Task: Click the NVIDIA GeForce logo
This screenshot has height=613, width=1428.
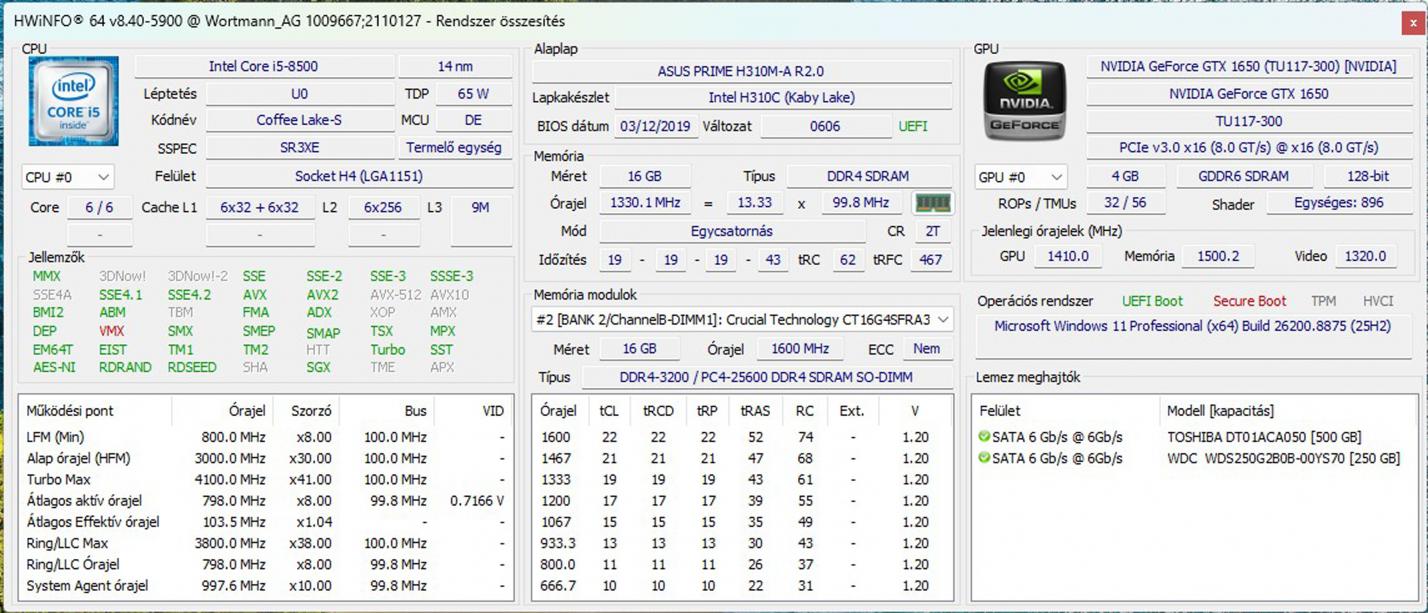Action: pos(1026,100)
